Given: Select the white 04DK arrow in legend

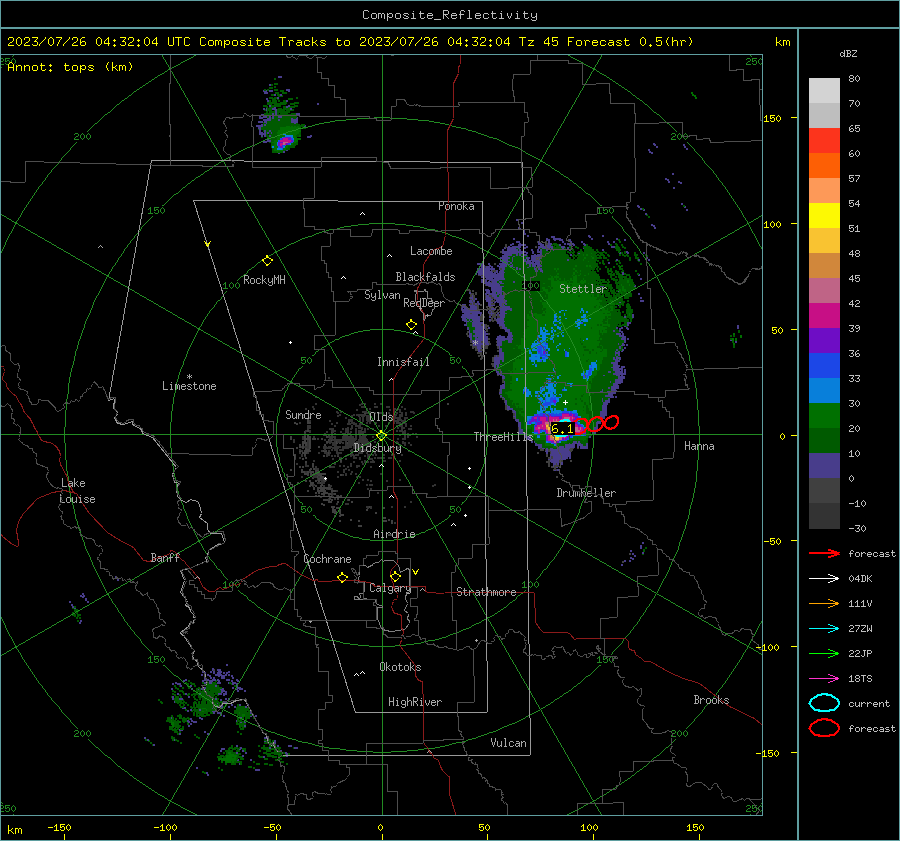Looking at the screenshot, I should 824,578.
